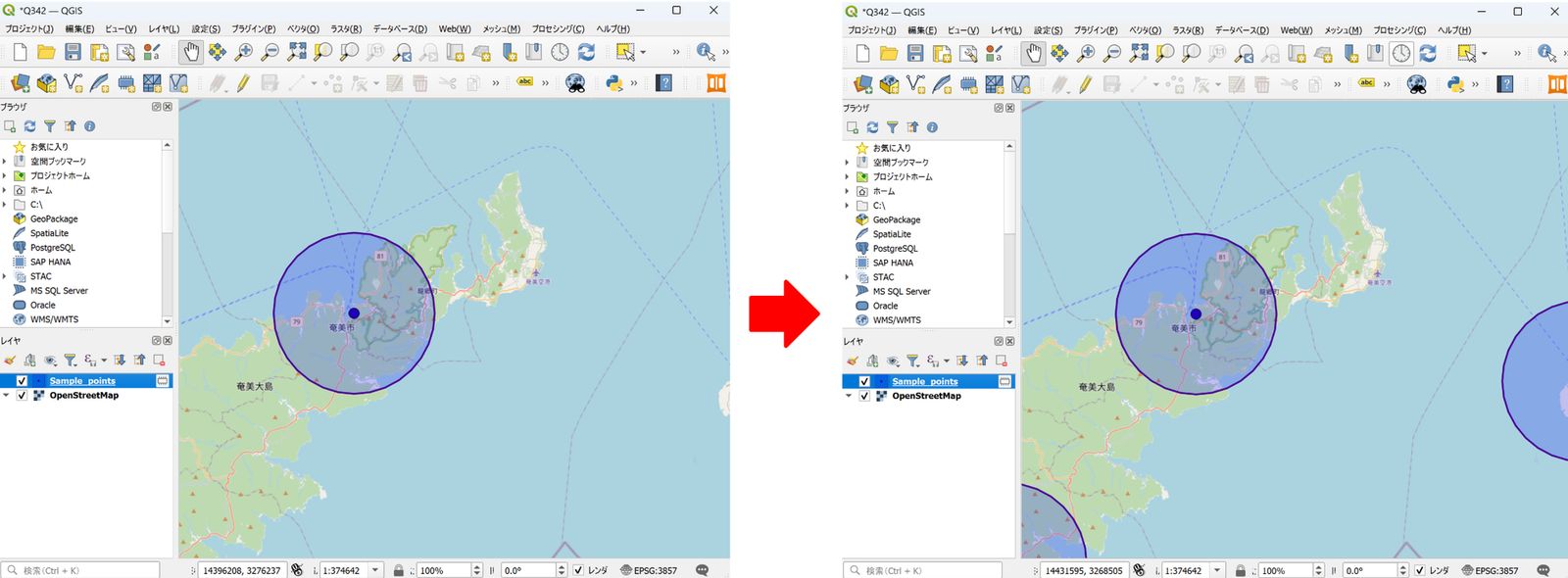Click EPSG:3857 CRS button, right window
This screenshot has height=578, width=1568.
[1490, 570]
